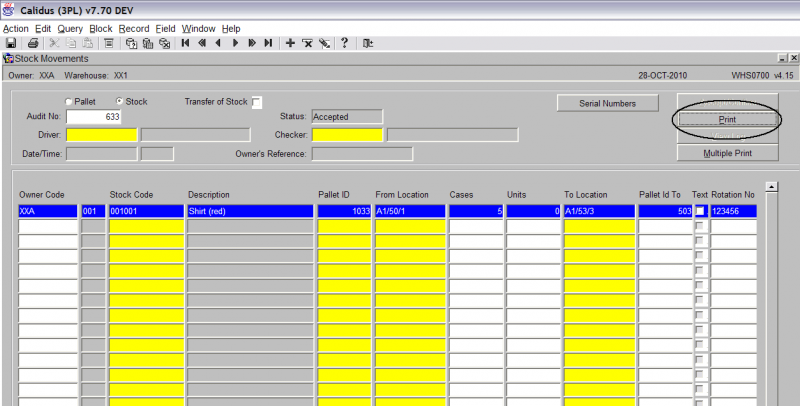Click the exit door icon in toolbar
Screen dimensions: 800x406
368,43
